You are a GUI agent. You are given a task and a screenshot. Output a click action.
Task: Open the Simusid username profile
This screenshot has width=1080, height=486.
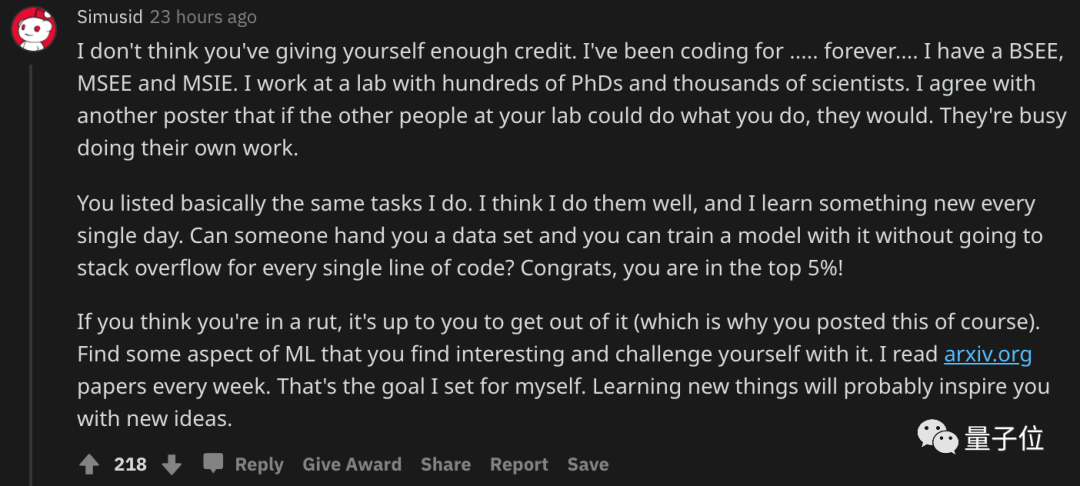tap(110, 17)
